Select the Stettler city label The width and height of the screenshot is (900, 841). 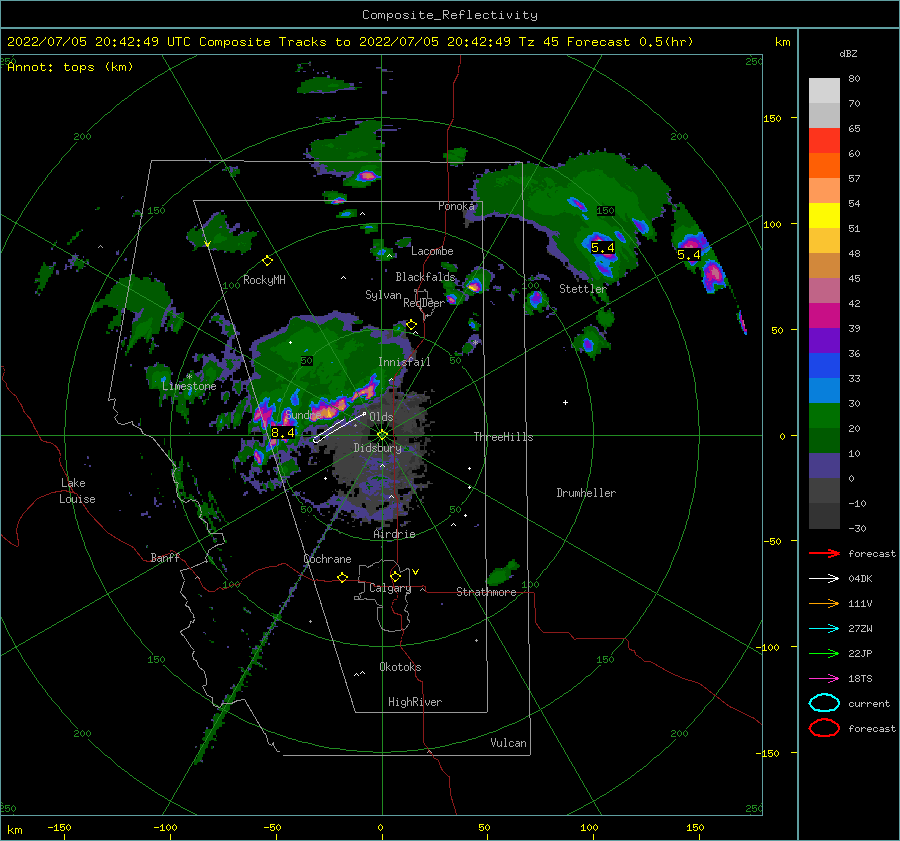pyautogui.click(x=583, y=289)
